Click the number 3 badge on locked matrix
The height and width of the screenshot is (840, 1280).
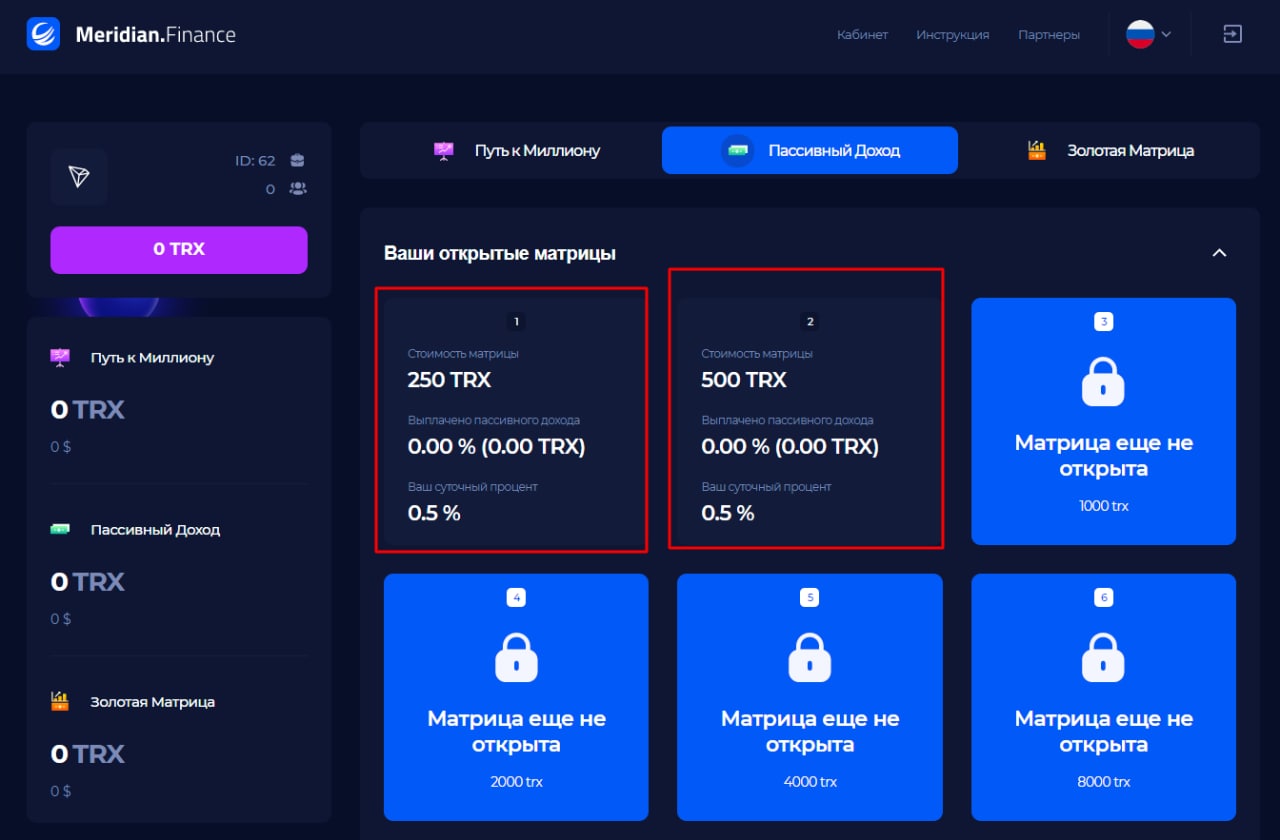[1104, 321]
